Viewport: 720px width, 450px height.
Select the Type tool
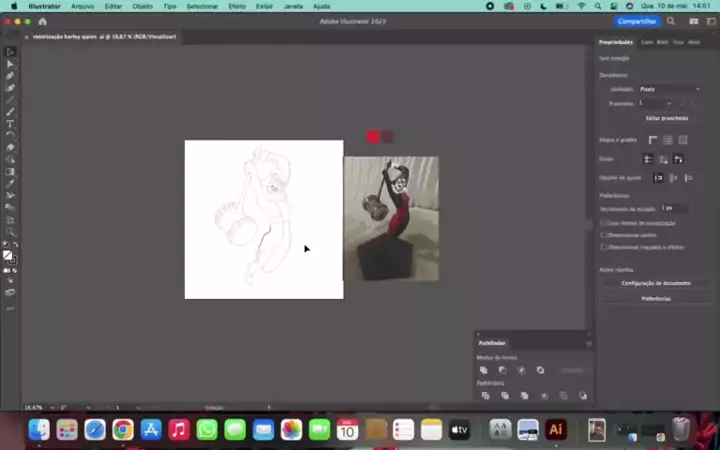pos(10,124)
